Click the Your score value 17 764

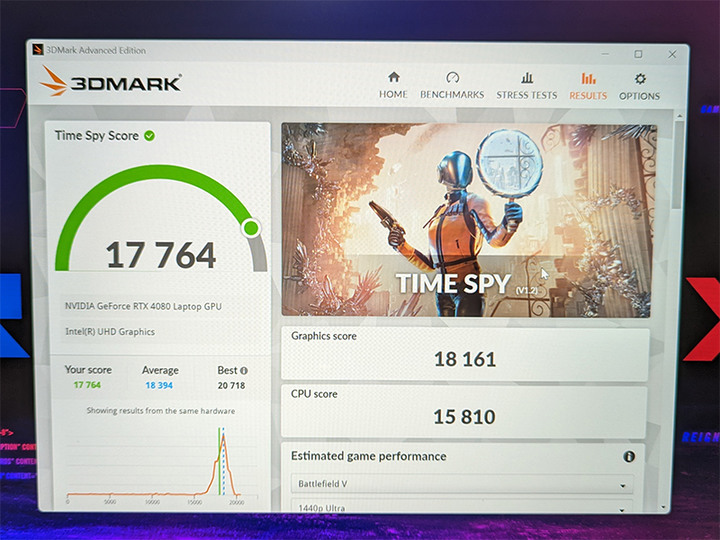(x=87, y=385)
